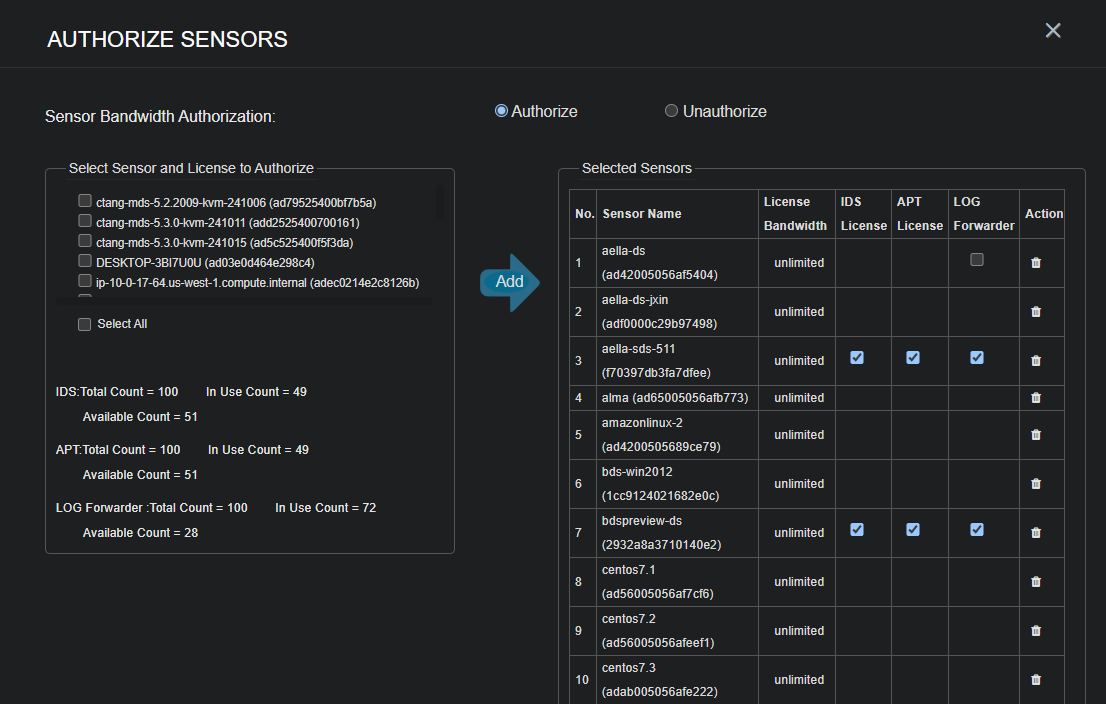Click the Add arrow to move sensors
Image resolution: width=1106 pixels, height=704 pixels.
click(509, 282)
